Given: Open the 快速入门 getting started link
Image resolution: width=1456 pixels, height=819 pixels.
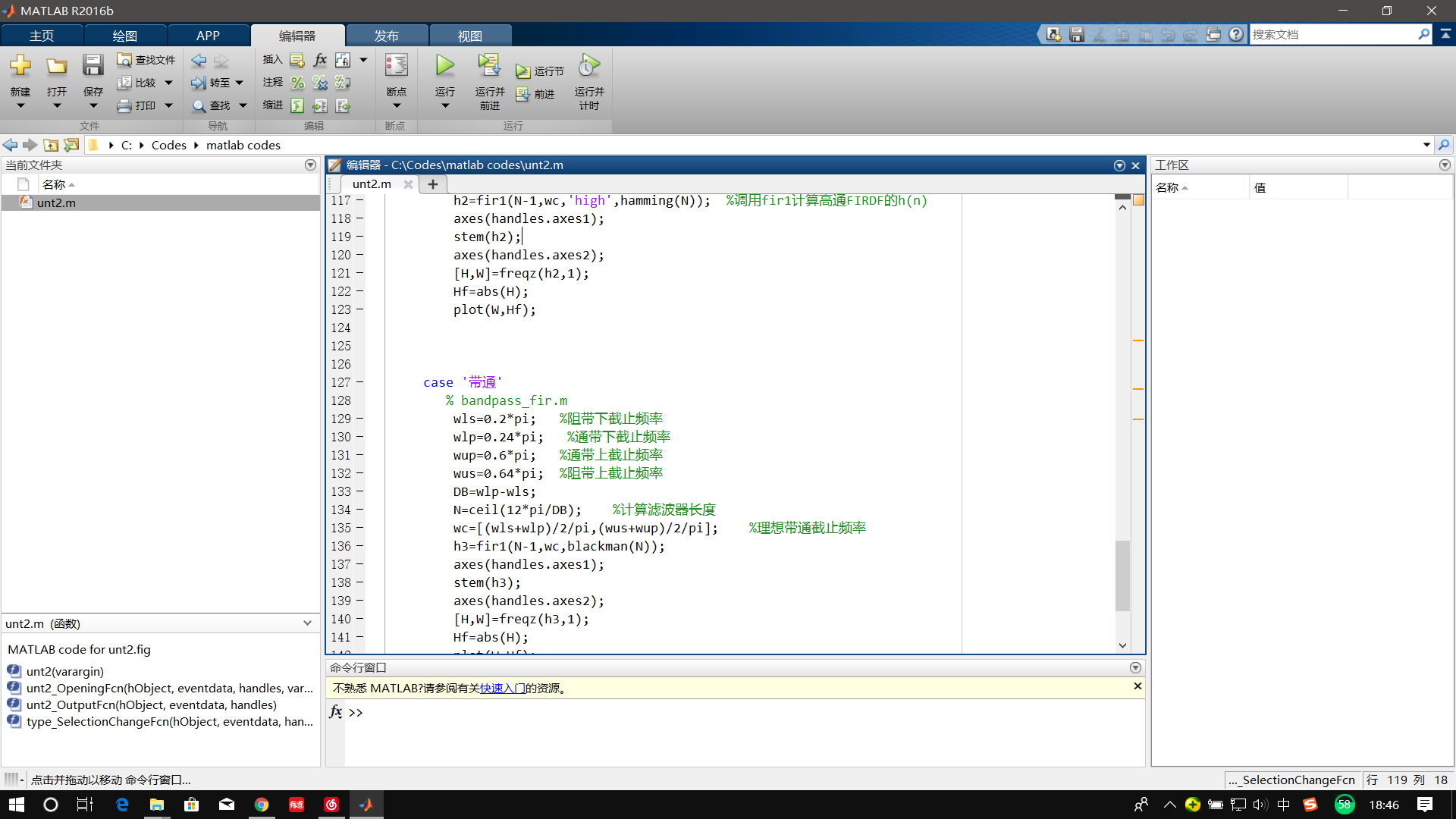Looking at the screenshot, I should (502, 689).
